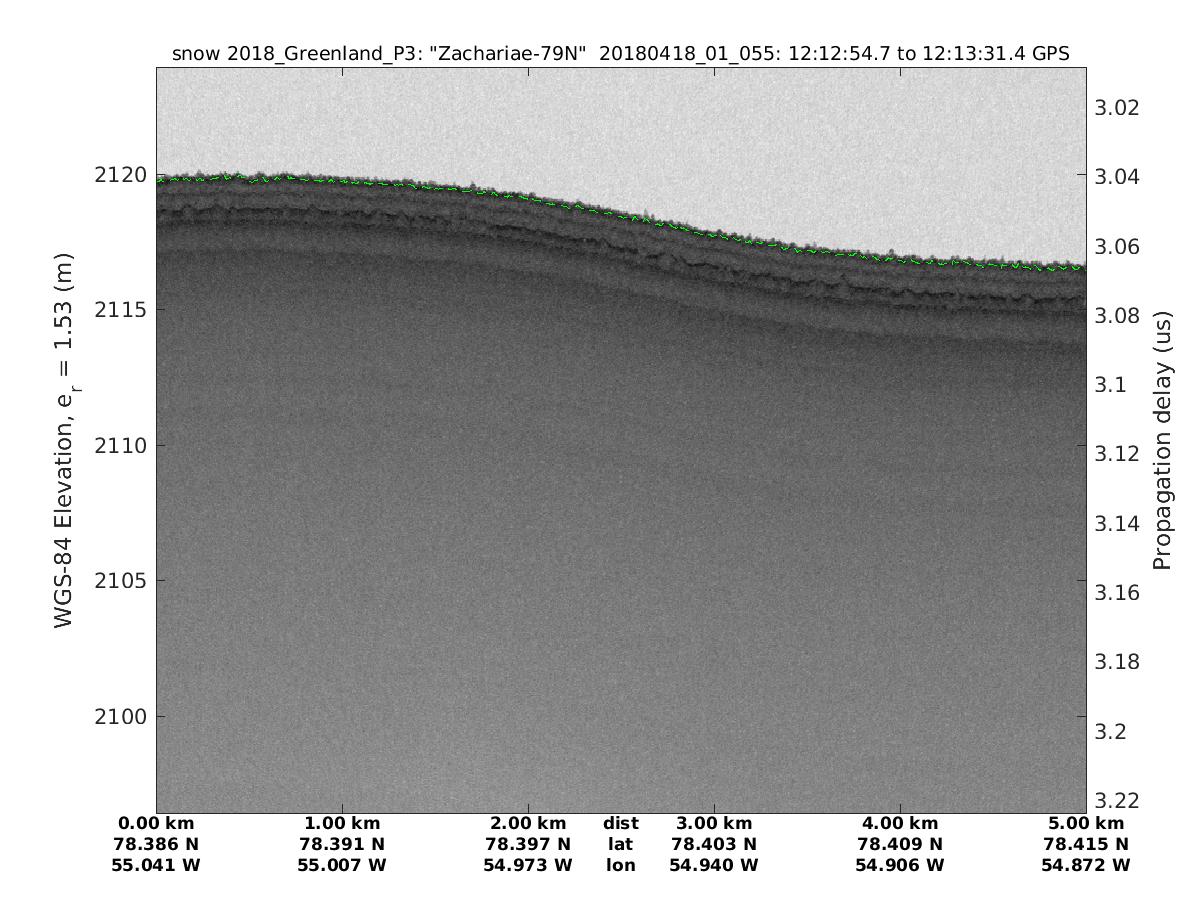
Task: Click propagation delay tick 3.06
Action: 1117,247
